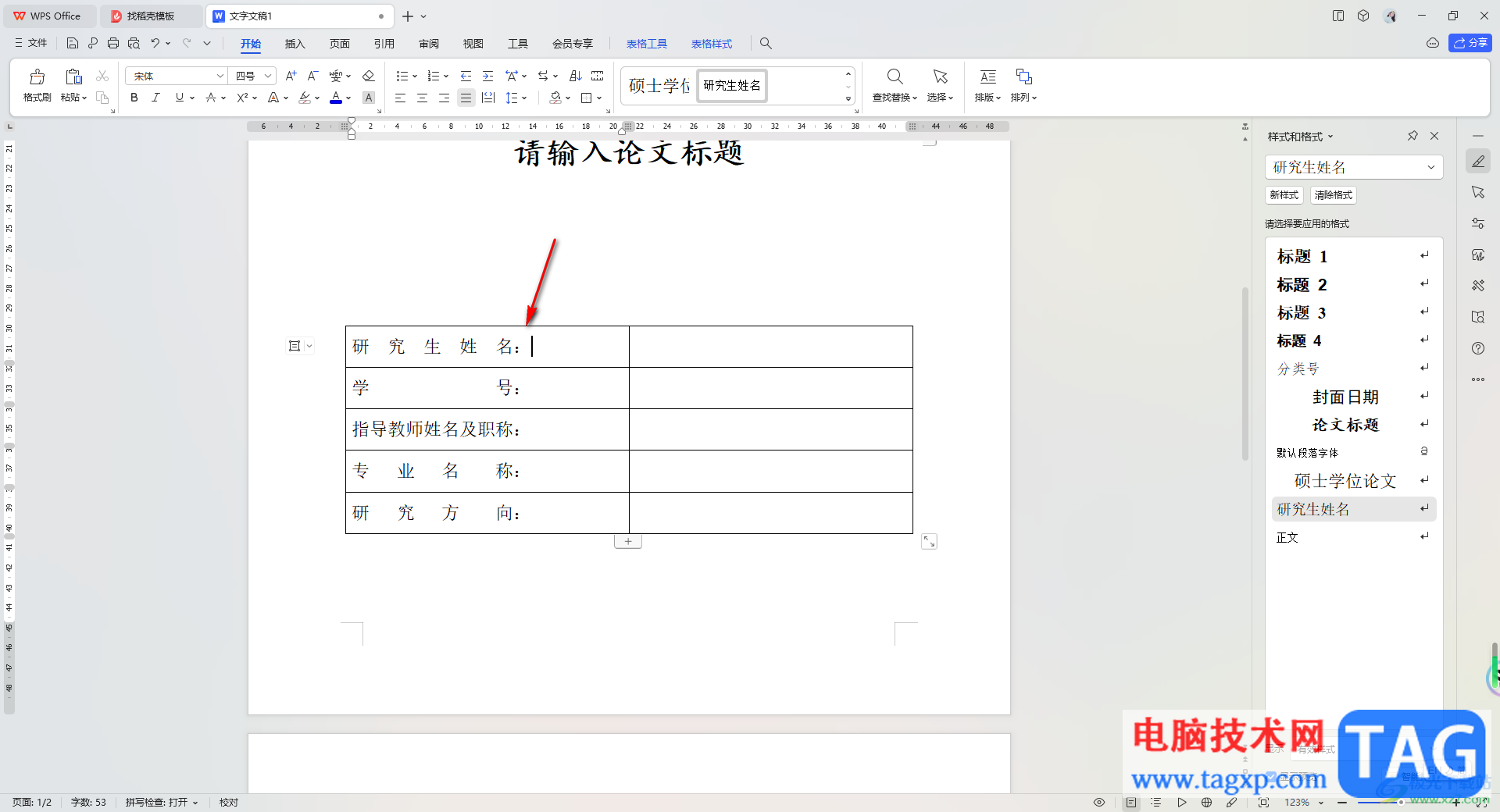Click the undo arrow icon
The height and width of the screenshot is (812, 1500).
coord(155,43)
